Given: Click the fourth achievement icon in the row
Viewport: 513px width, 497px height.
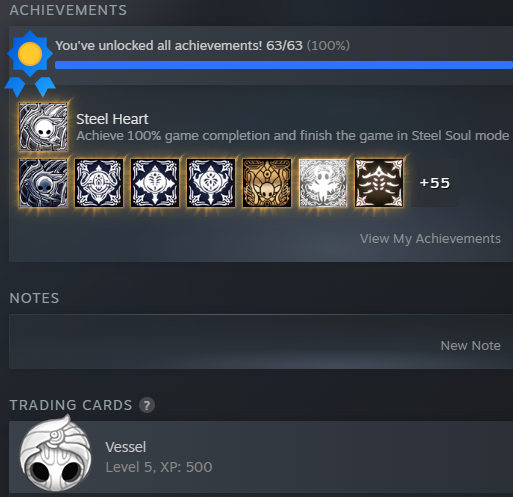Looking at the screenshot, I should click(x=211, y=183).
